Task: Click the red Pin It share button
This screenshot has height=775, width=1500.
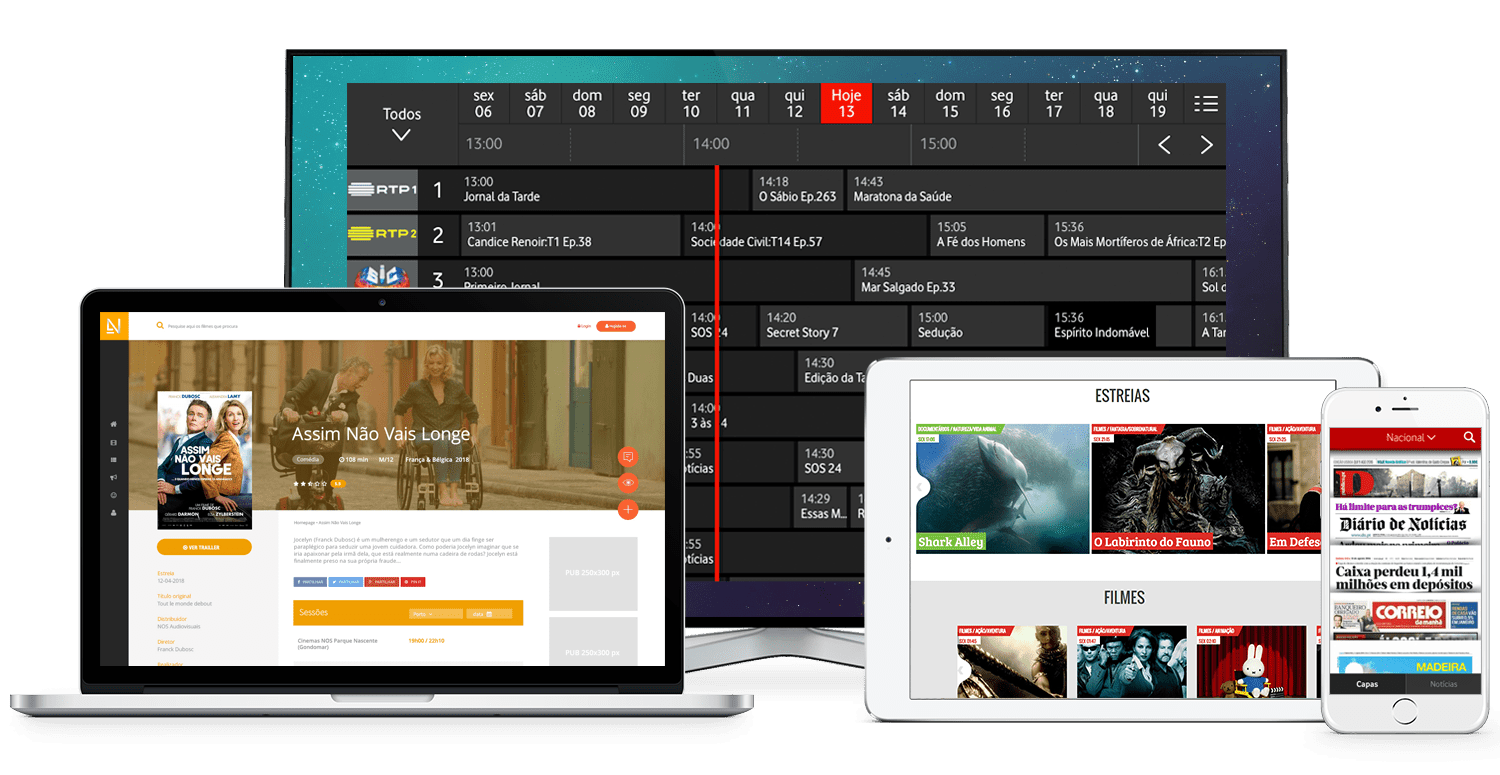Action: (x=413, y=582)
